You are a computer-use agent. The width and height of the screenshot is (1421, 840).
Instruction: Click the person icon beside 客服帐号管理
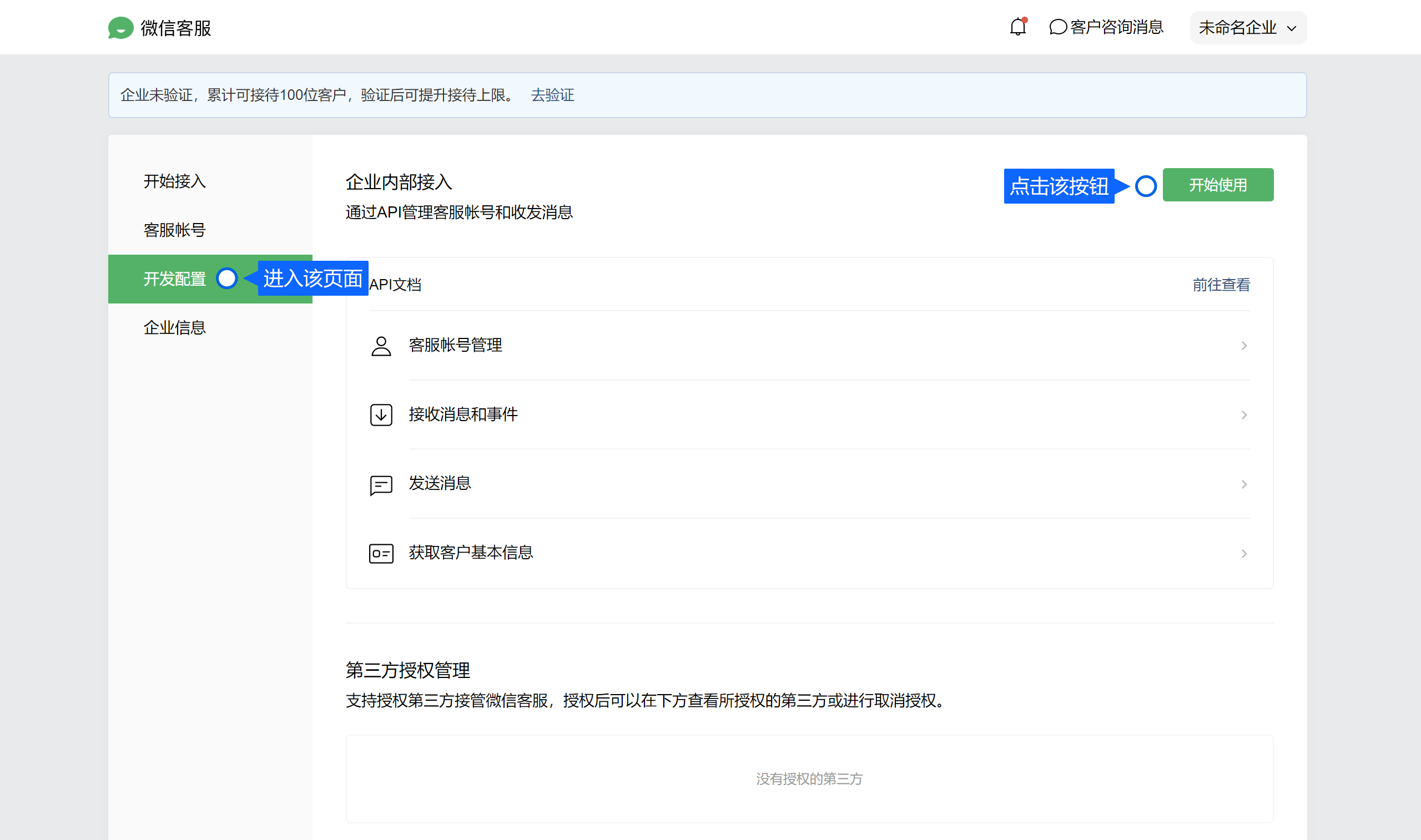[381, 346]
